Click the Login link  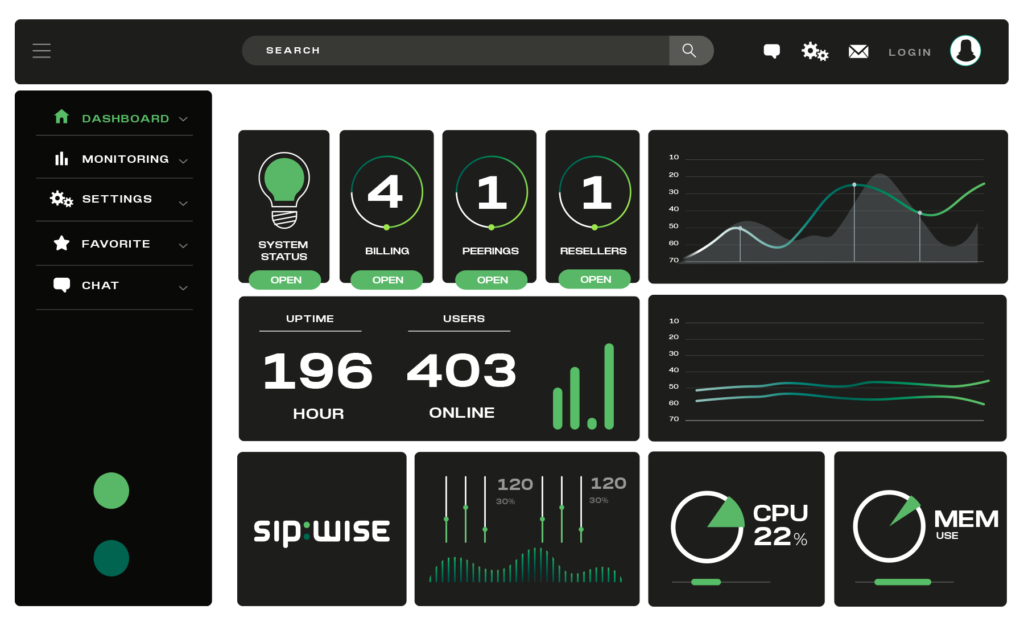coord(909,52)
